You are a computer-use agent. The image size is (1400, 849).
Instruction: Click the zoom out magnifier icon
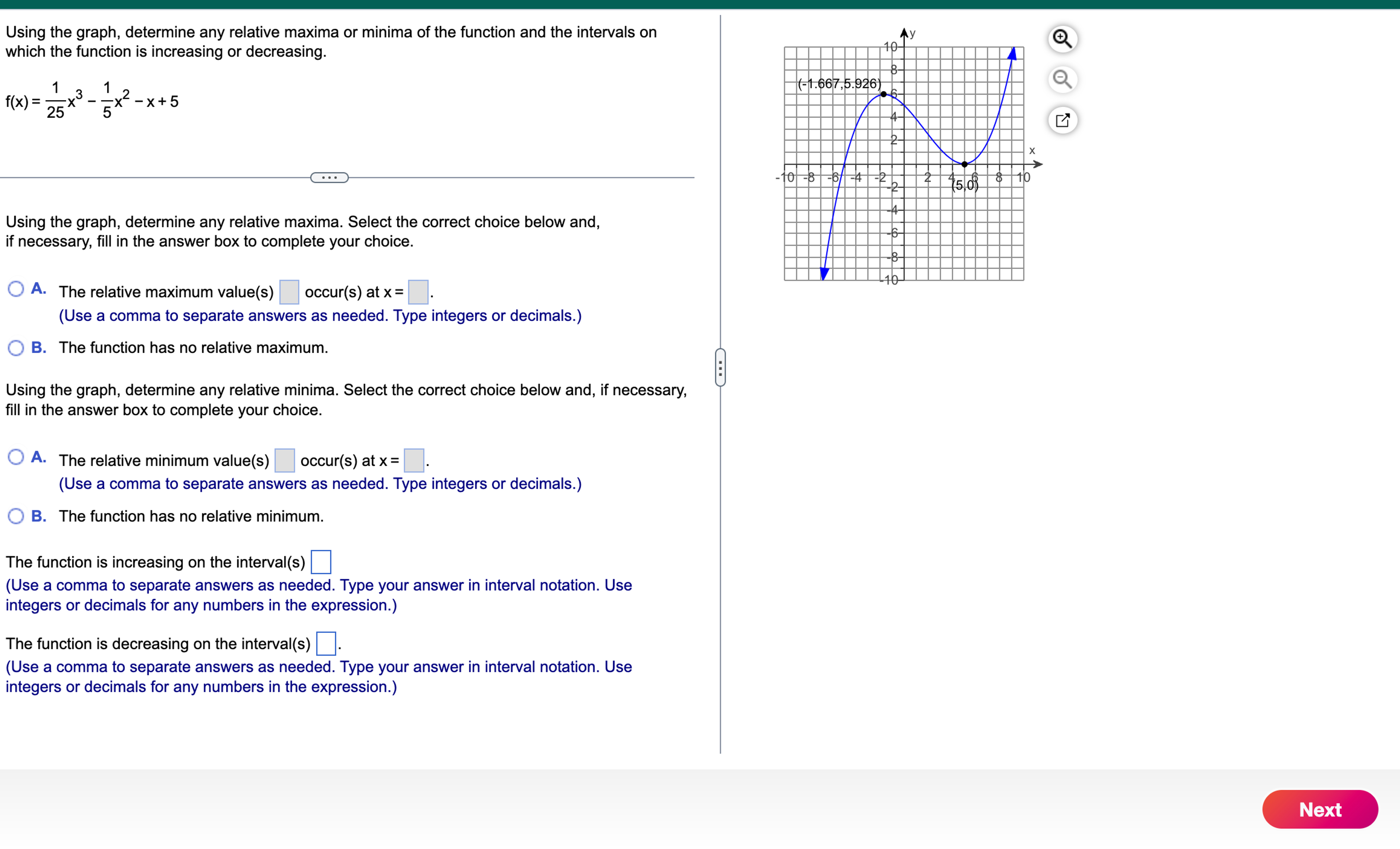coord(1062,79)
